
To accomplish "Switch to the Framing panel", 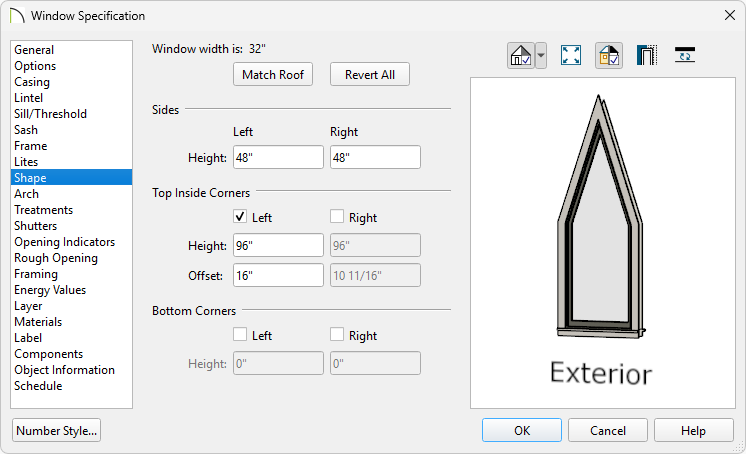I will click(71, 274).
